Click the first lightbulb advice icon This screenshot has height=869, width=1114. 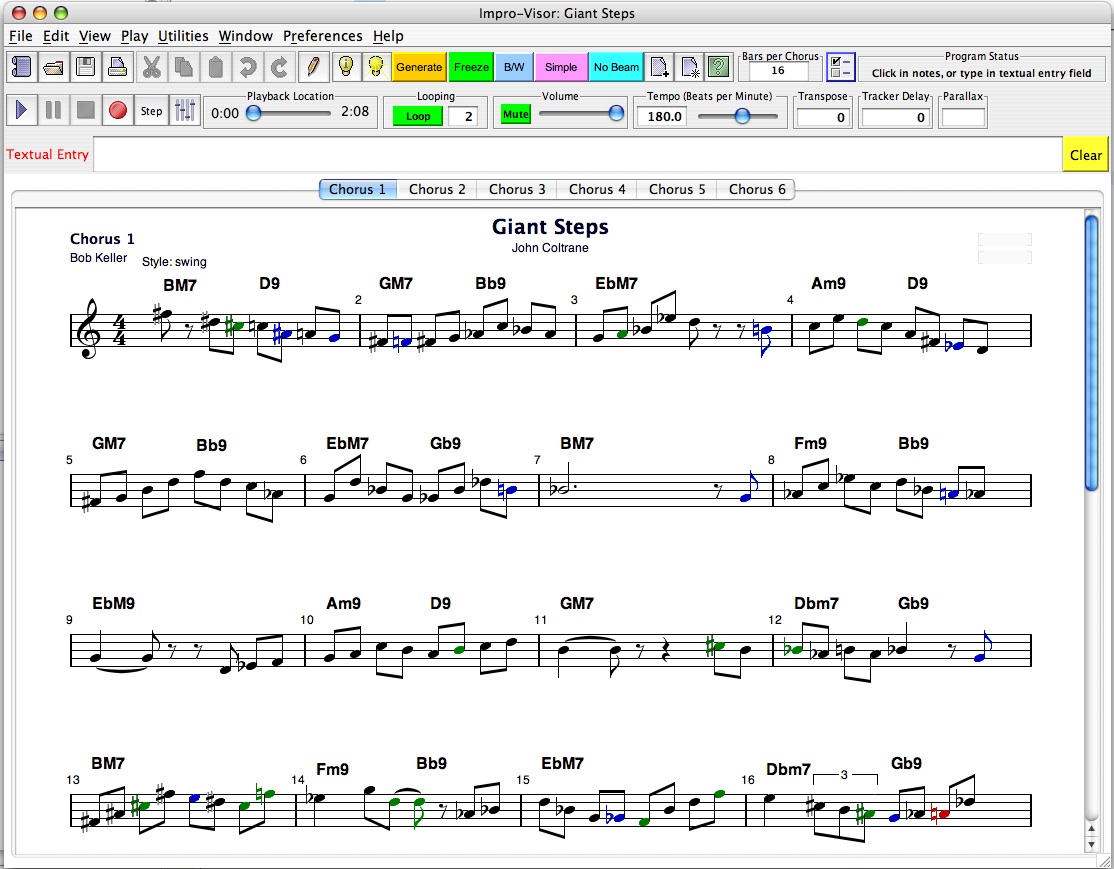[x=346, y=68]
